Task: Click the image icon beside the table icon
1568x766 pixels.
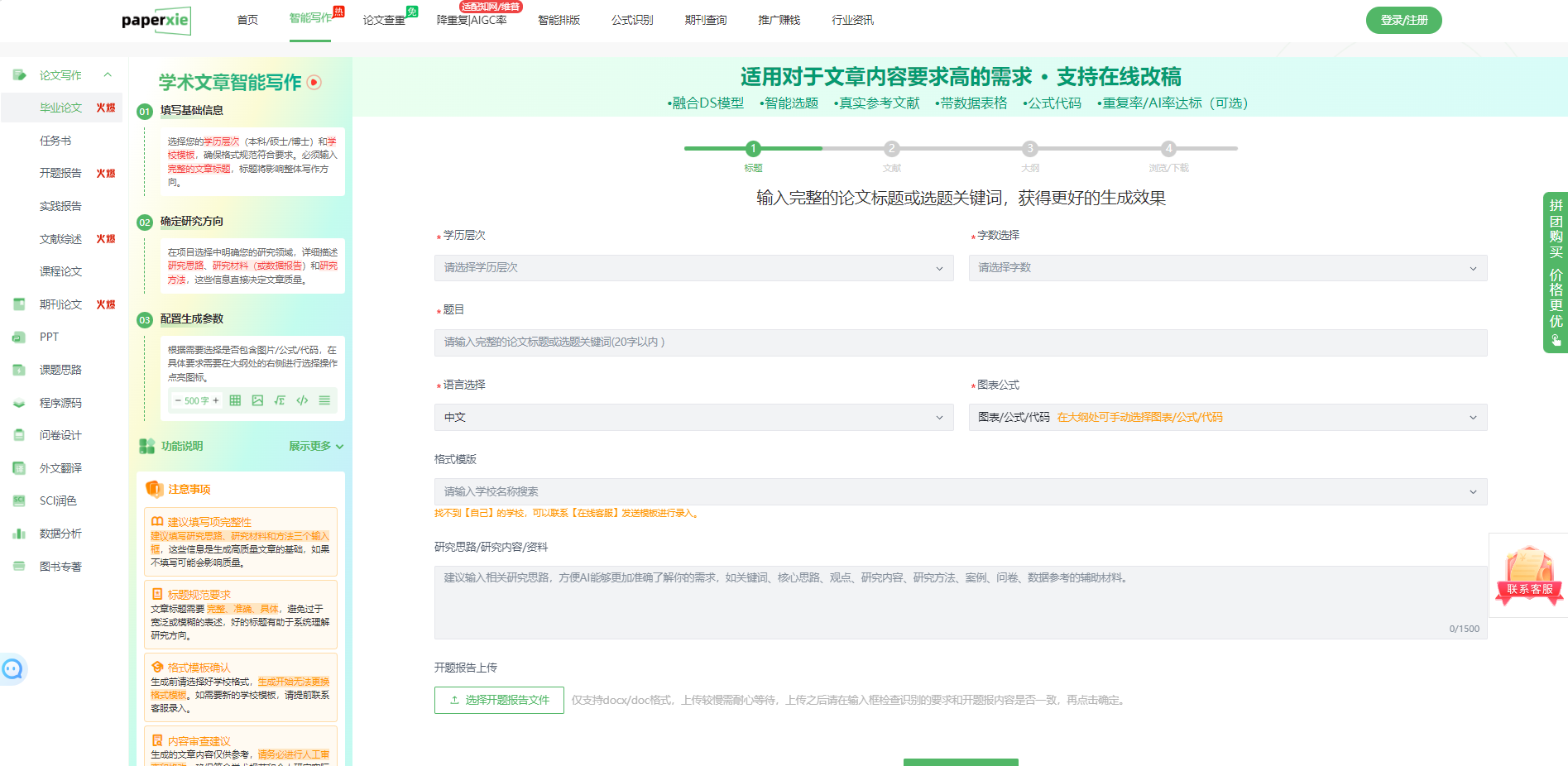Action: point(257,400)
